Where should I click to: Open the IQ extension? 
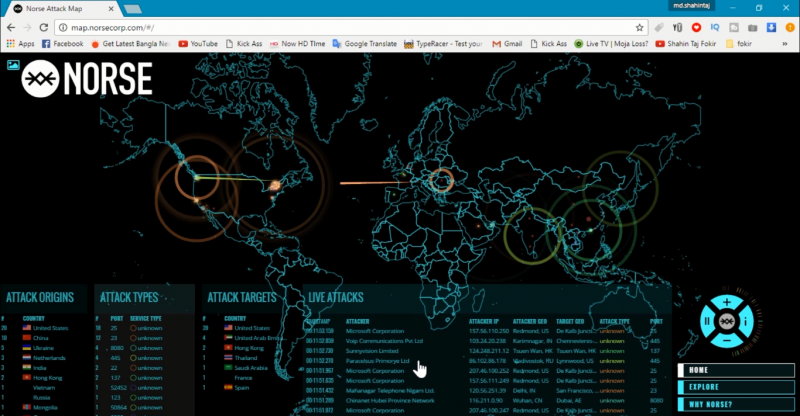point(715,28)
